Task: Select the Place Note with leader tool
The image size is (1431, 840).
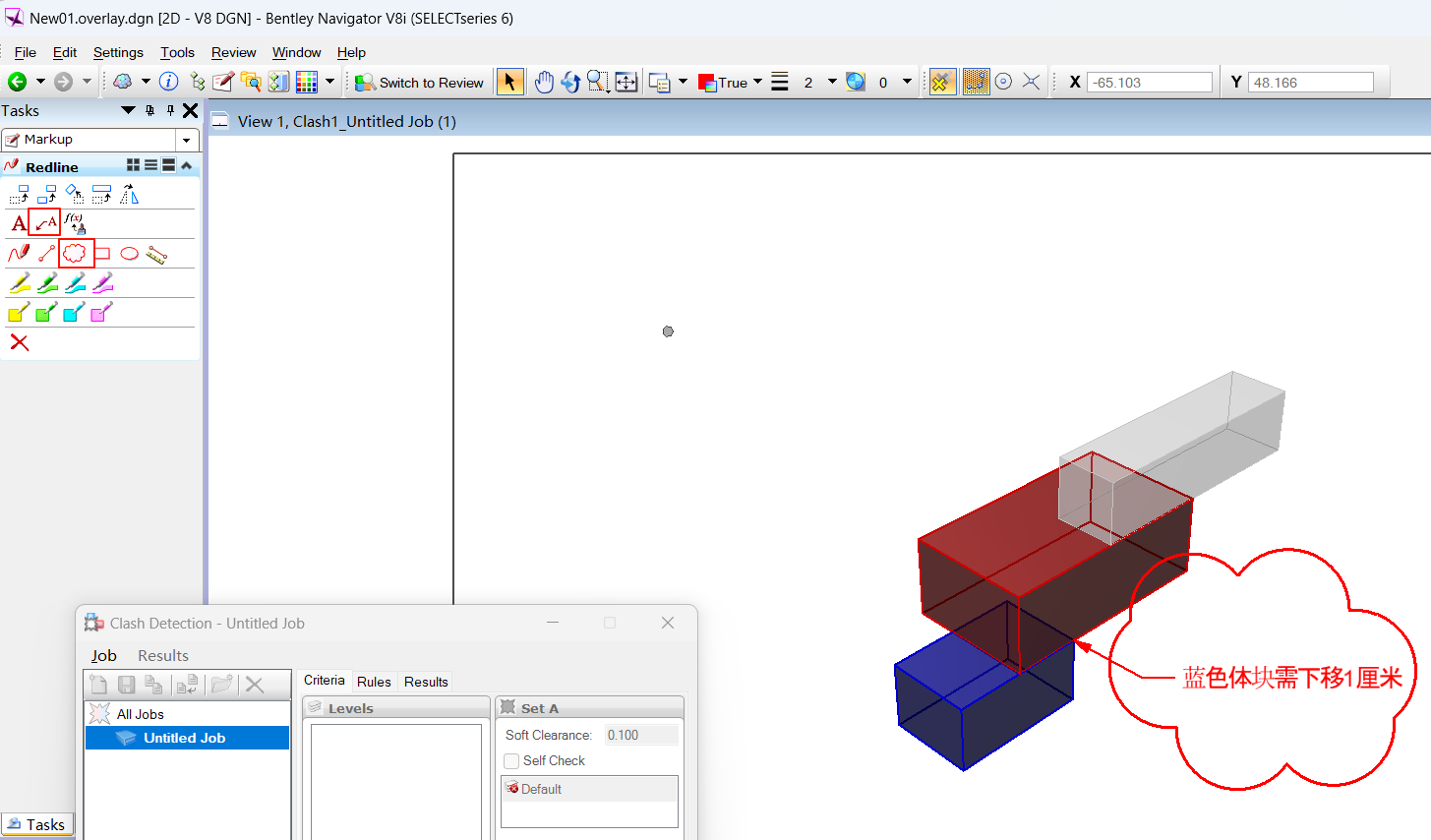Action: (x=45, y=223)
